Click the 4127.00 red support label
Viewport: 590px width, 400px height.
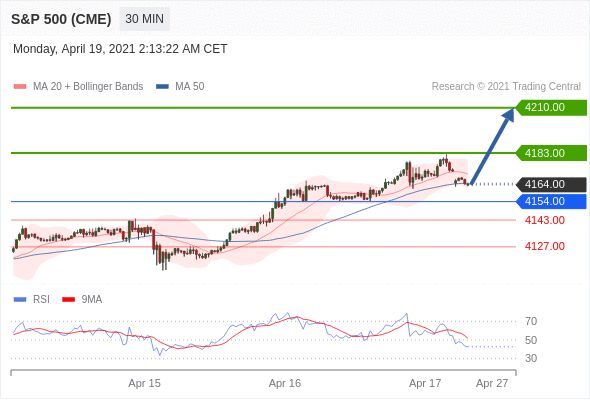point(545,246)
